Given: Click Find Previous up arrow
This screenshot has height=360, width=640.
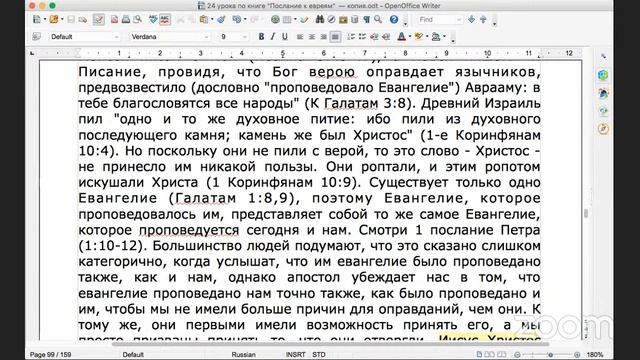Looking at the screenshot, I should point(483,19).
